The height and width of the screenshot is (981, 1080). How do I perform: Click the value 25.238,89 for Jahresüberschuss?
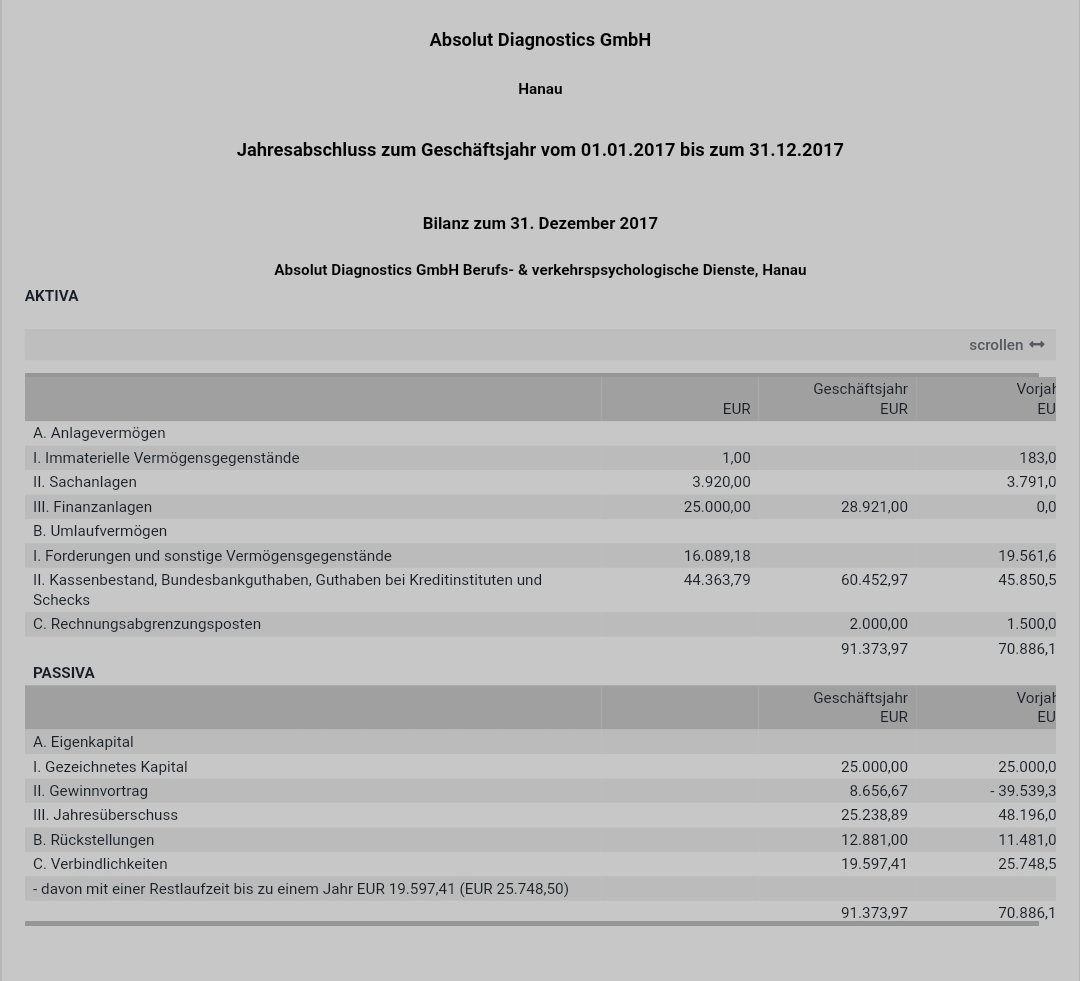[874, 815]
